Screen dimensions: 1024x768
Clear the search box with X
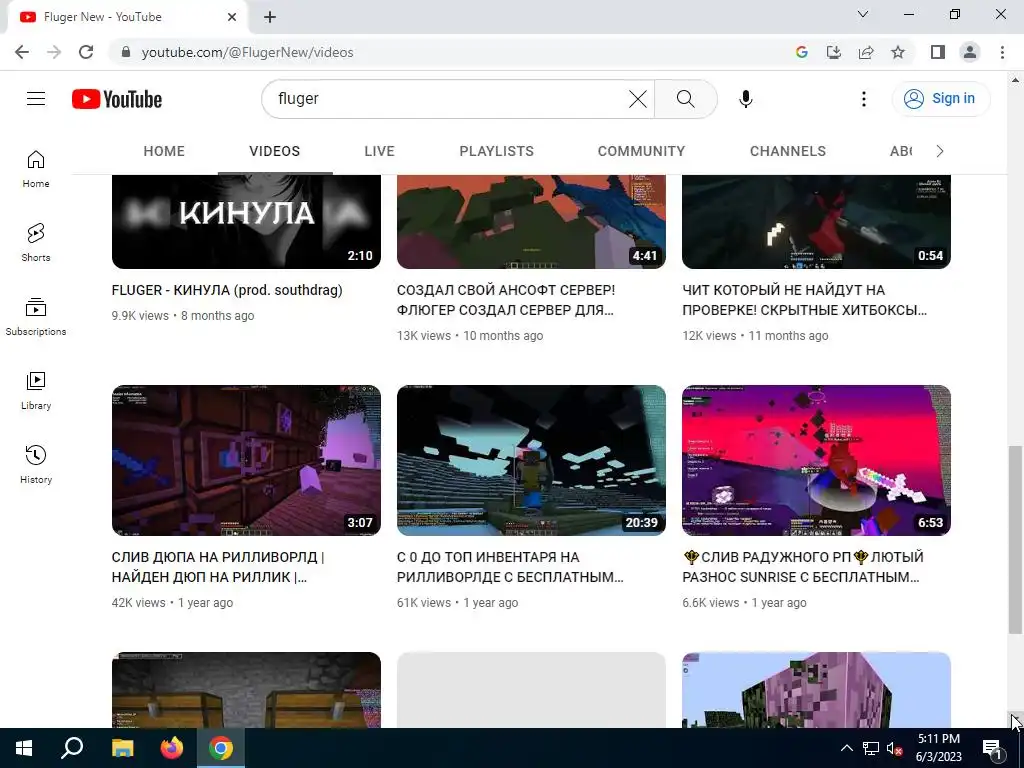[x=637, y=99]
